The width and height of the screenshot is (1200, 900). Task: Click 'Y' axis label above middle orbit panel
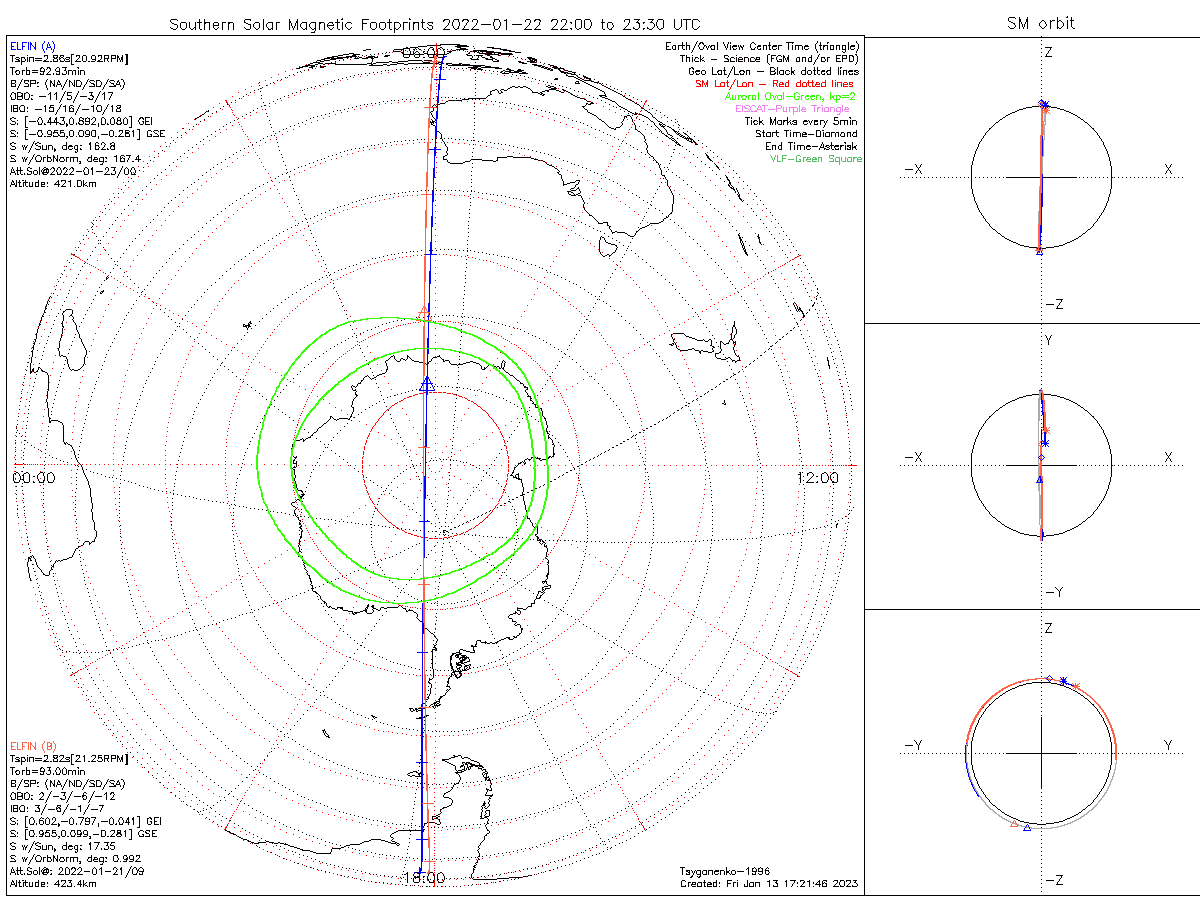(1048, 340)
